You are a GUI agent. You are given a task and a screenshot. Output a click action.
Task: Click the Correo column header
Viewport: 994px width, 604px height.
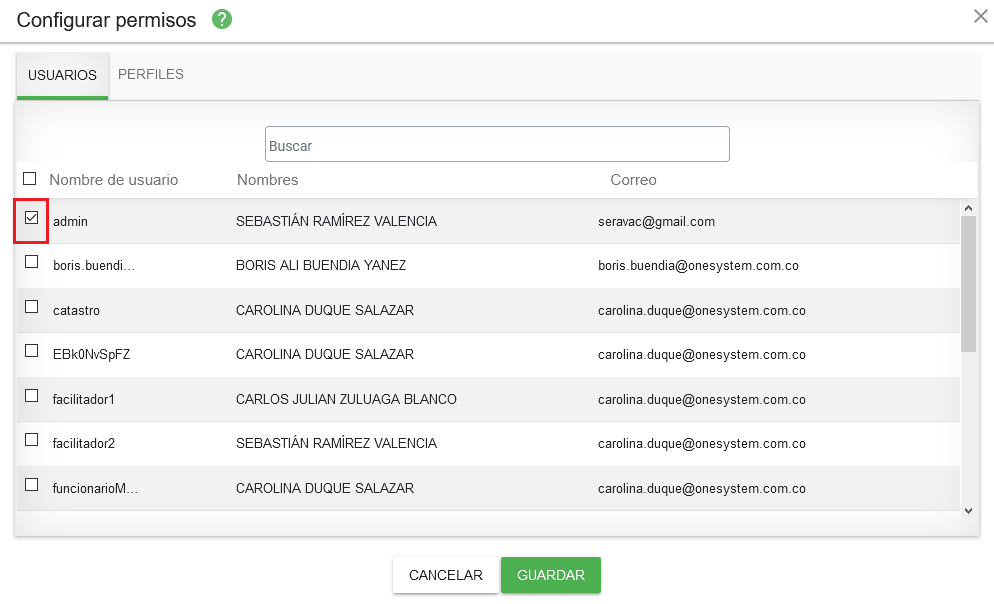click(633, 180)
